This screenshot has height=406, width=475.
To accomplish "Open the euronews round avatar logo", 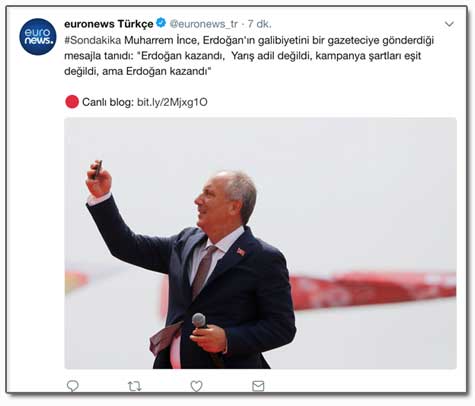I will coord(38,37).
